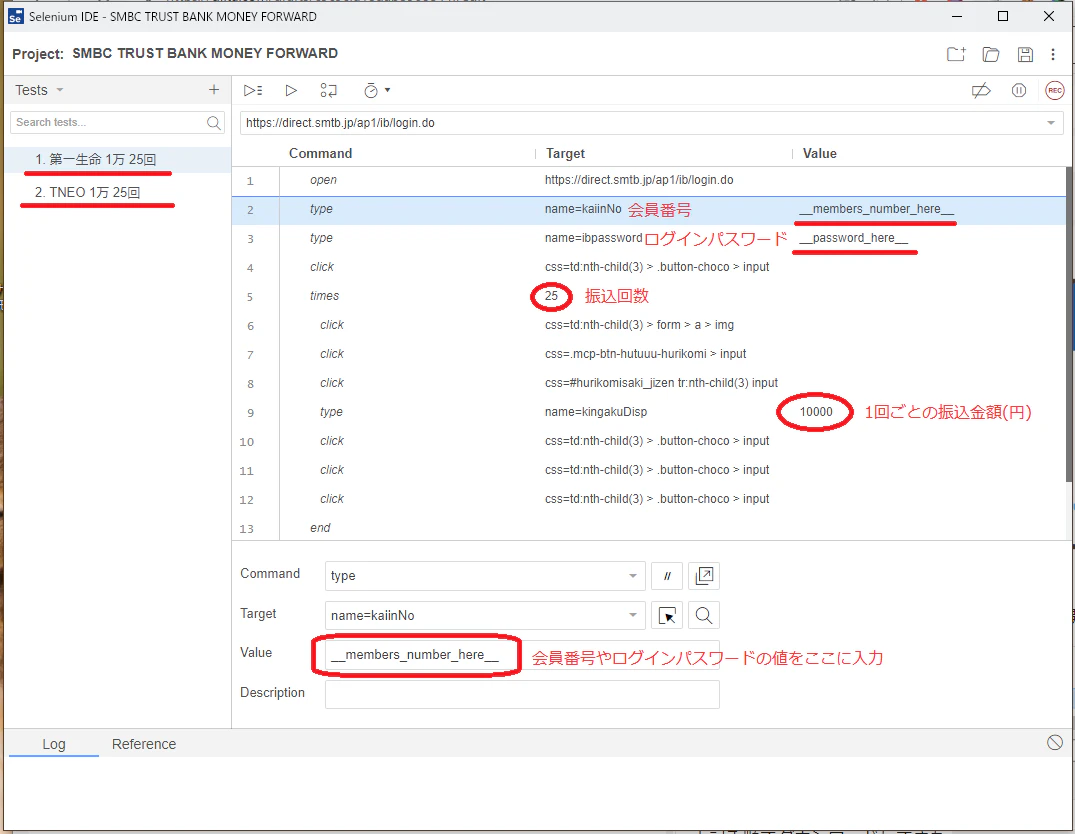1075x834 pixels.
Task: Add a new test with the plus icon
Action: coord(214,90)
